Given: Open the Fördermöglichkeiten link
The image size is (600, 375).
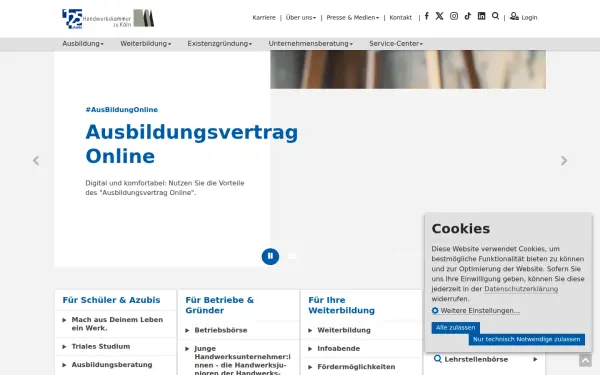Looking at the screenshot, I should click(356, 367).
